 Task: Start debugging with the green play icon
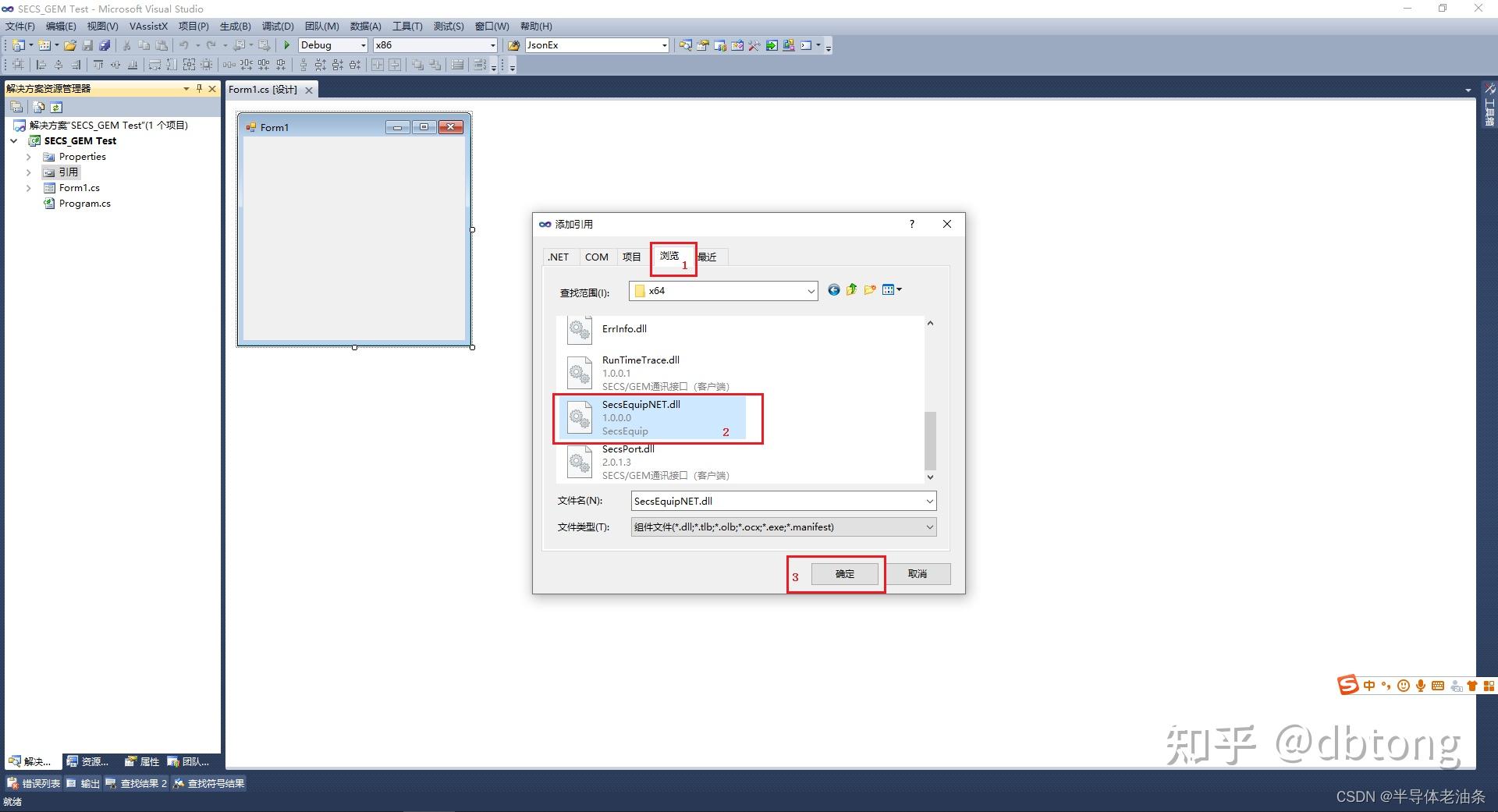(x=287, y=45)
